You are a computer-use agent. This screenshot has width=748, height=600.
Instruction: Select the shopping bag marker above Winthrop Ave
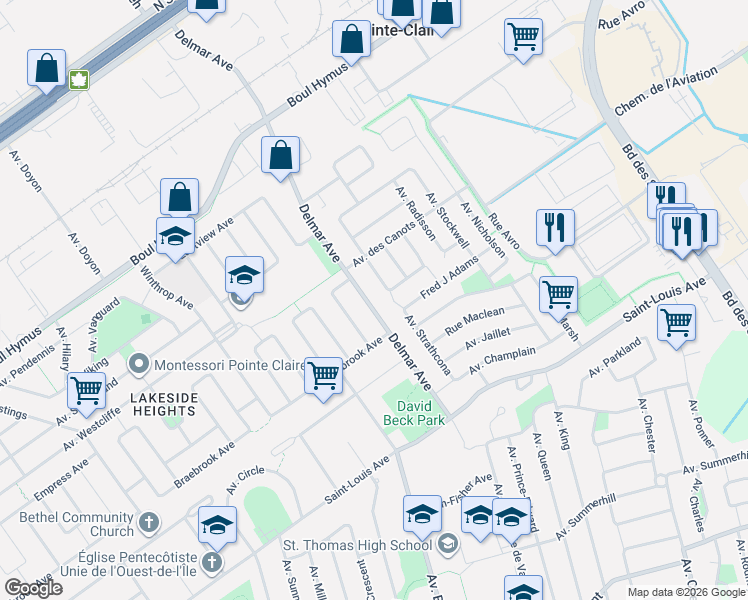click(x=179, y=197)
